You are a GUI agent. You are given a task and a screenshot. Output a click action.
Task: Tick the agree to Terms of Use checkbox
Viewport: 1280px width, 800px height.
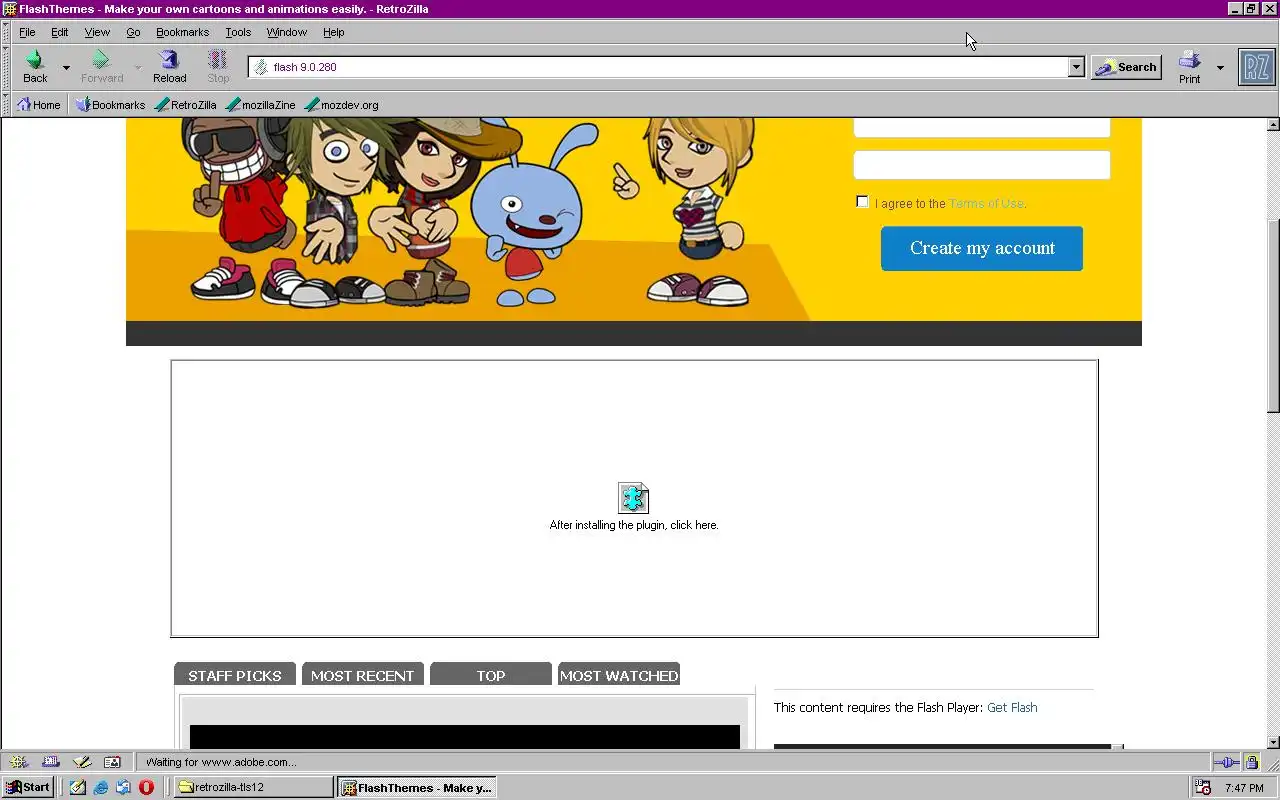(862, 202)
